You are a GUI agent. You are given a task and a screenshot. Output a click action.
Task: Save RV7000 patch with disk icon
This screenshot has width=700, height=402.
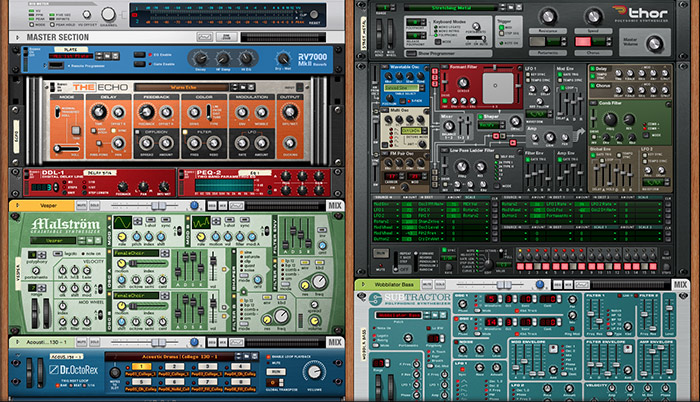[x=115, y=56]
